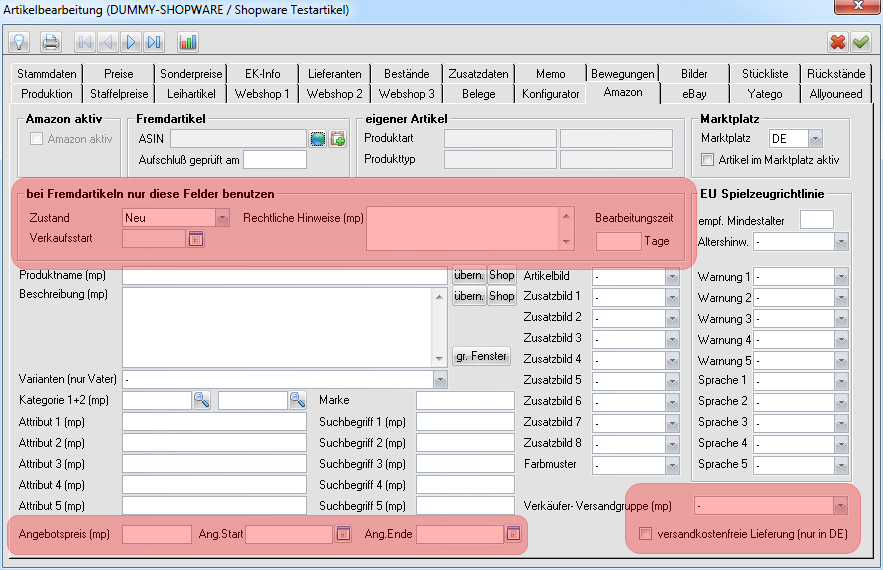Switch to the Stammdaten tab
The image size is (883, 570).
[x=47, y=74]
